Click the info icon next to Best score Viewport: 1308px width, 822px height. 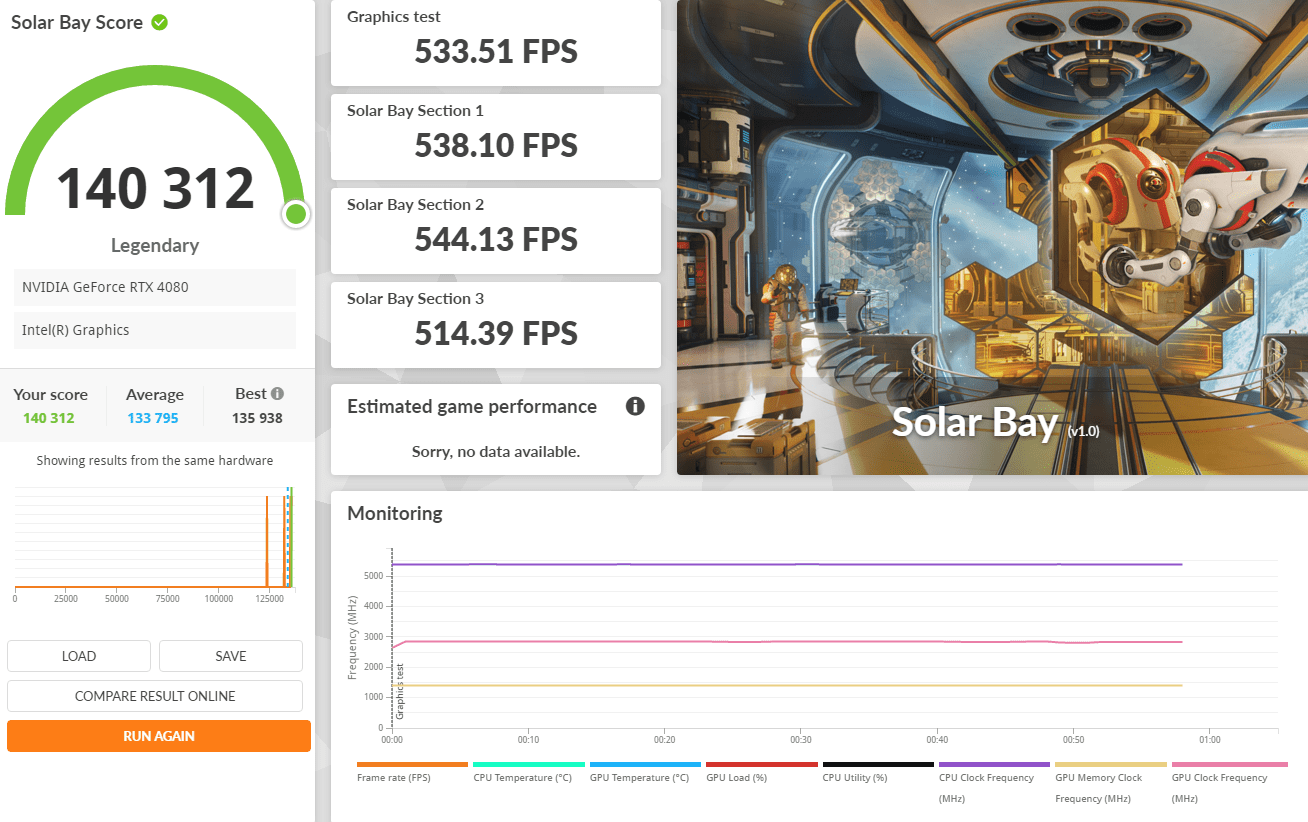click(x=277, y=394)
